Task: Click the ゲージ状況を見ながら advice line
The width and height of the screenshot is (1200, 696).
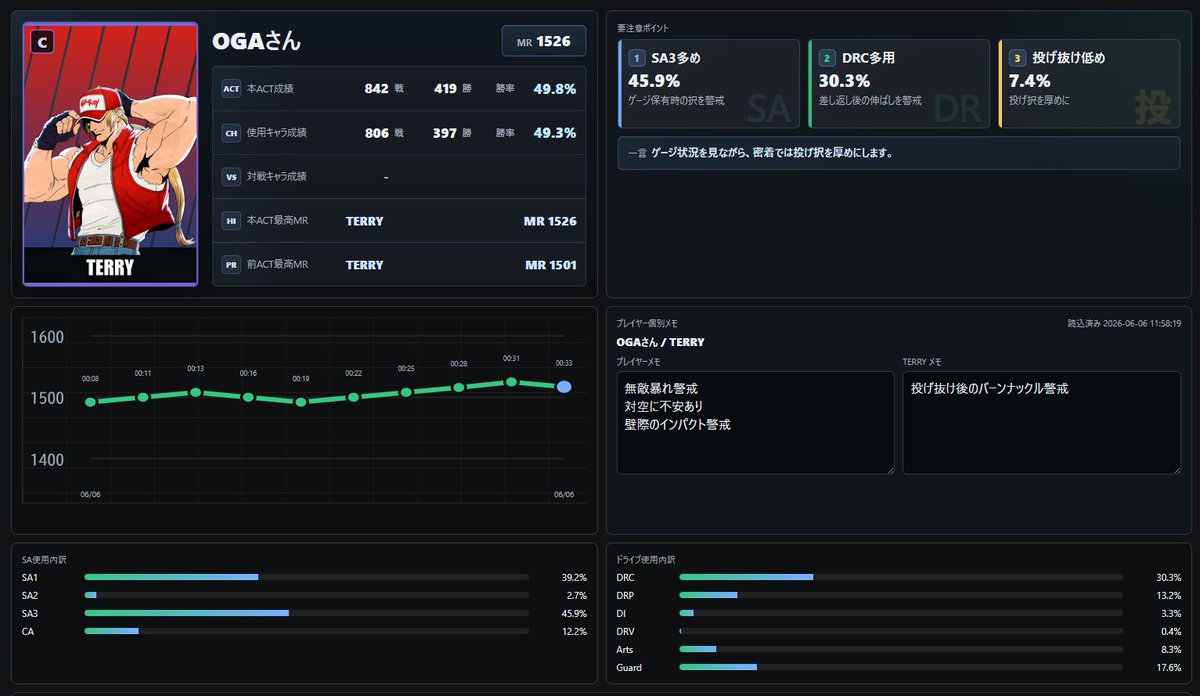Action: click(x=771, y=153)
